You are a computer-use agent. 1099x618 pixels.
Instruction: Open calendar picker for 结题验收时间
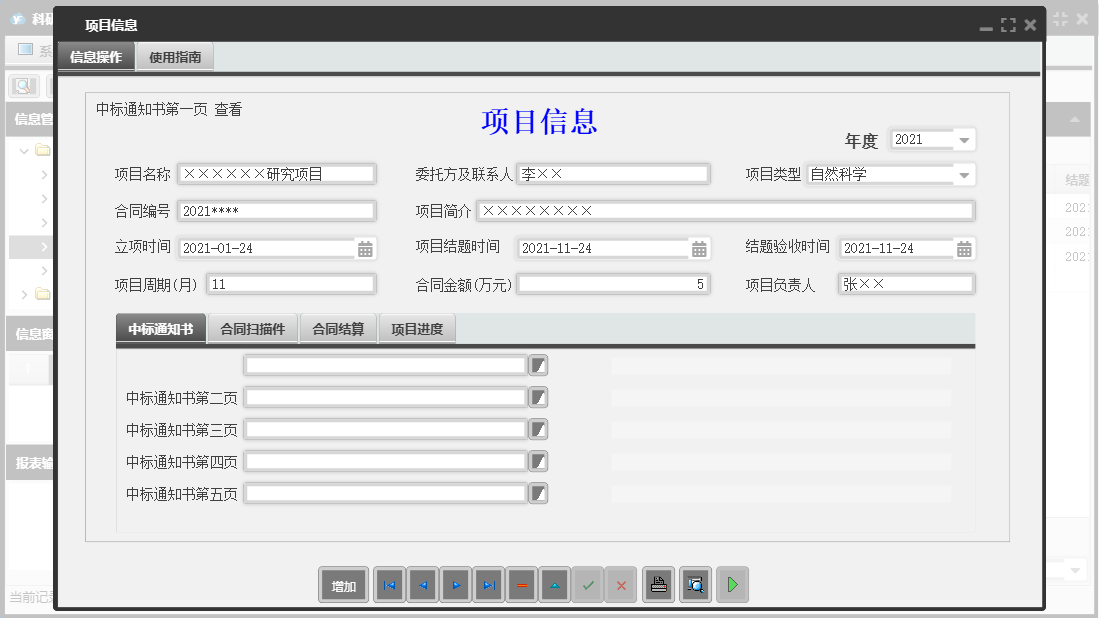[963, 247]
